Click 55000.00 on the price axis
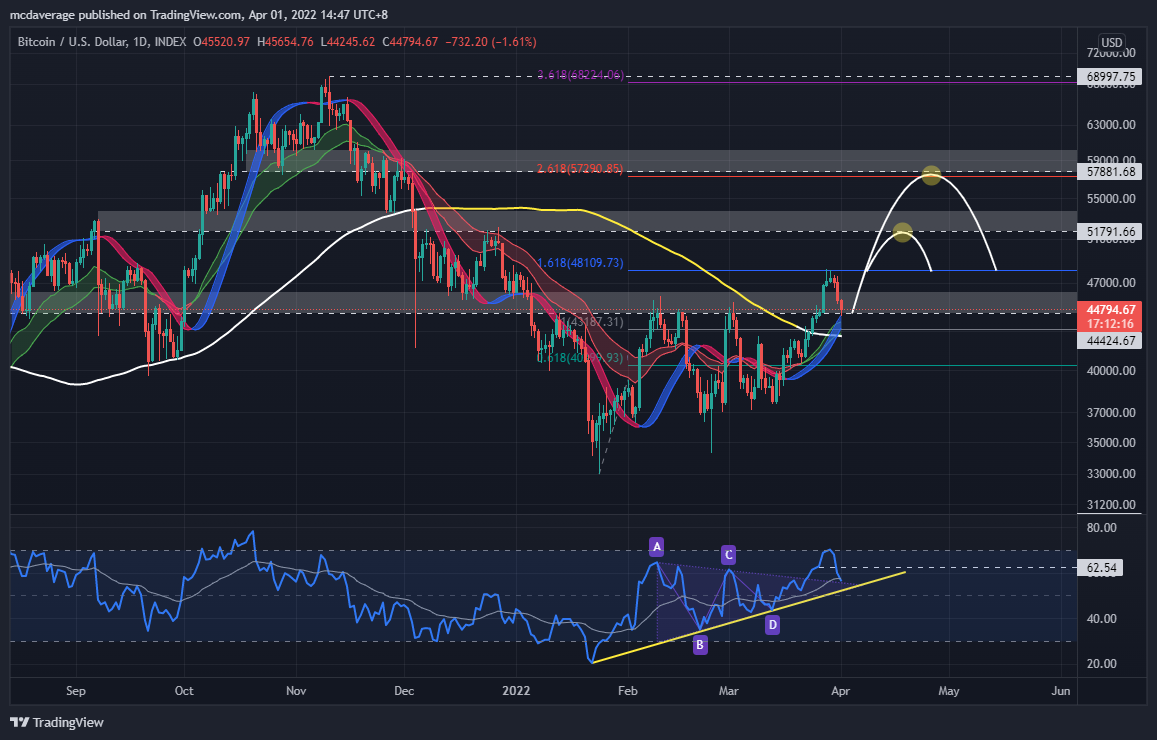The height and width of the screenshot is (740, 1157). pyautogui.click(x=1111, y=198)
